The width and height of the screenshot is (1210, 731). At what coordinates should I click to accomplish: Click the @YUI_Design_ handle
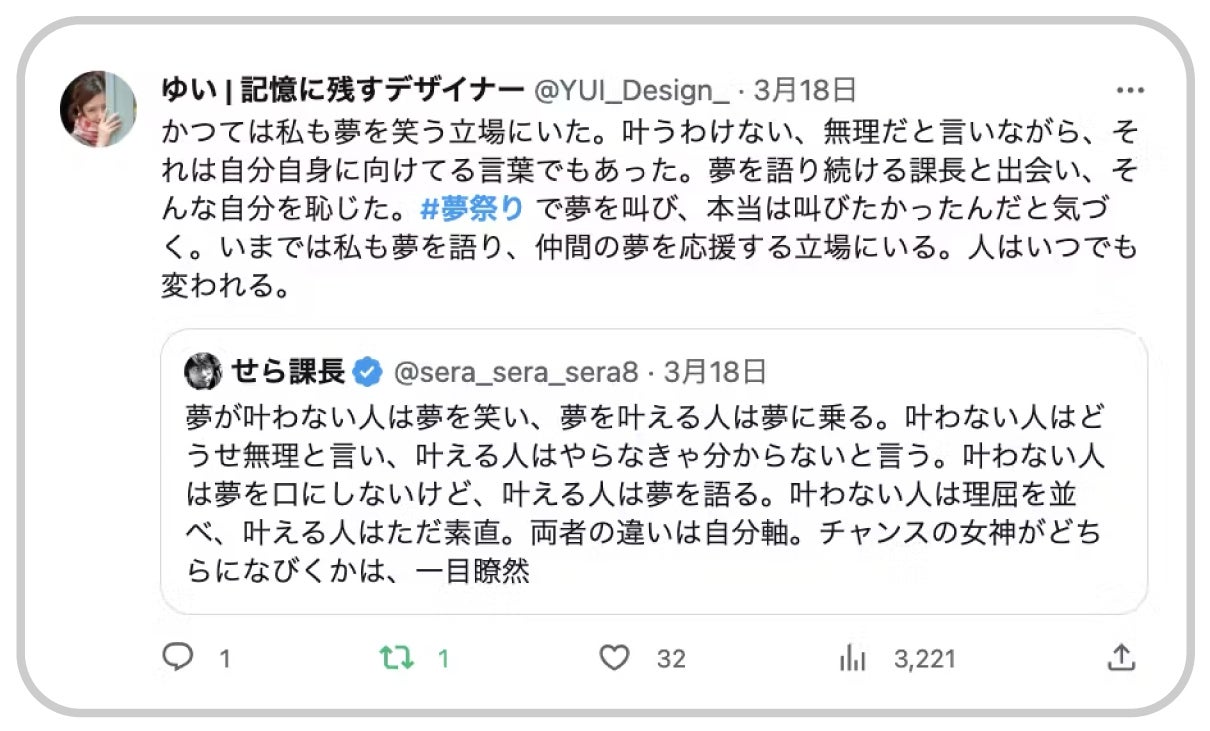pyautogui.click(x=632, y=91)
